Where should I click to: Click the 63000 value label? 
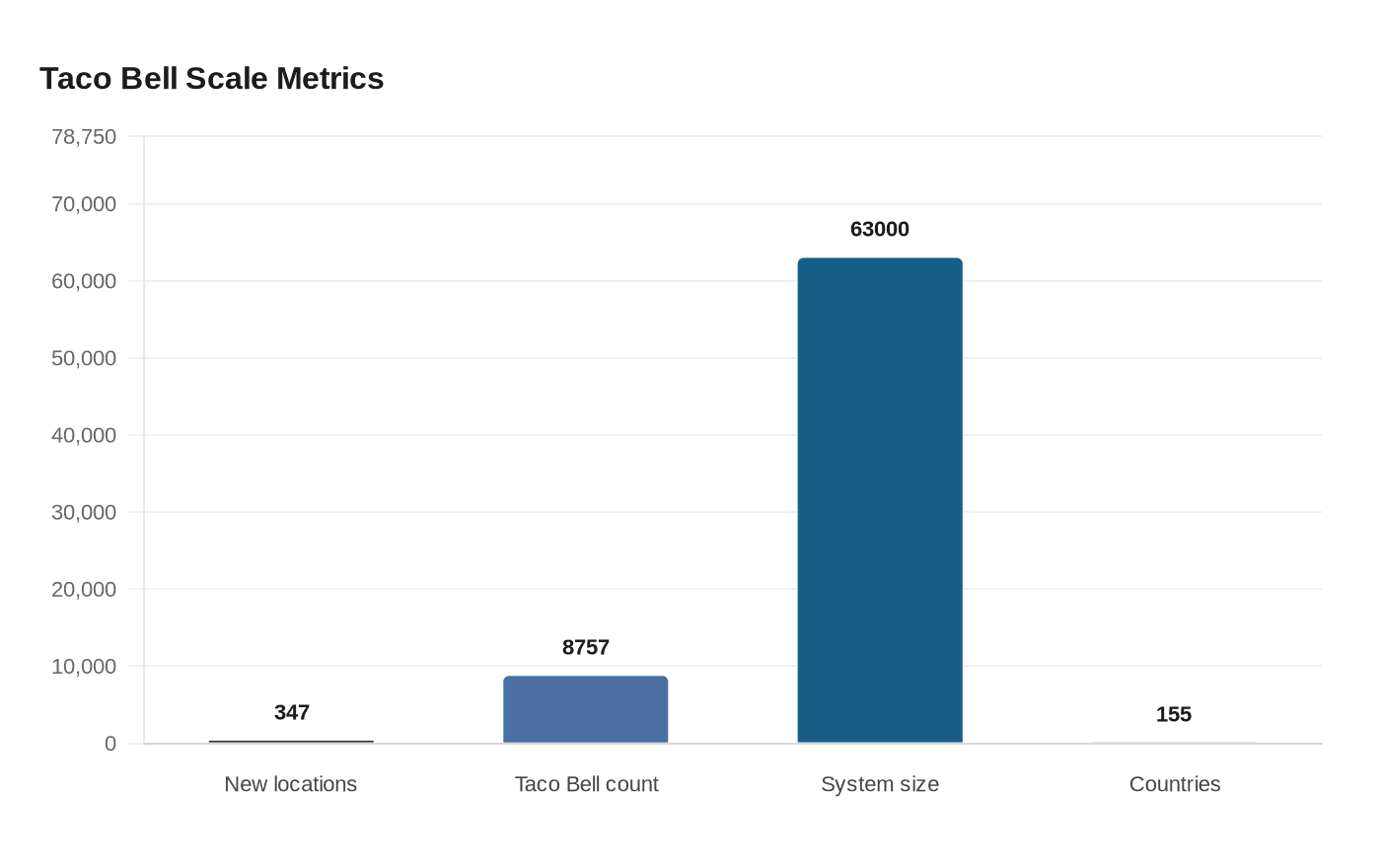point(880,229)
